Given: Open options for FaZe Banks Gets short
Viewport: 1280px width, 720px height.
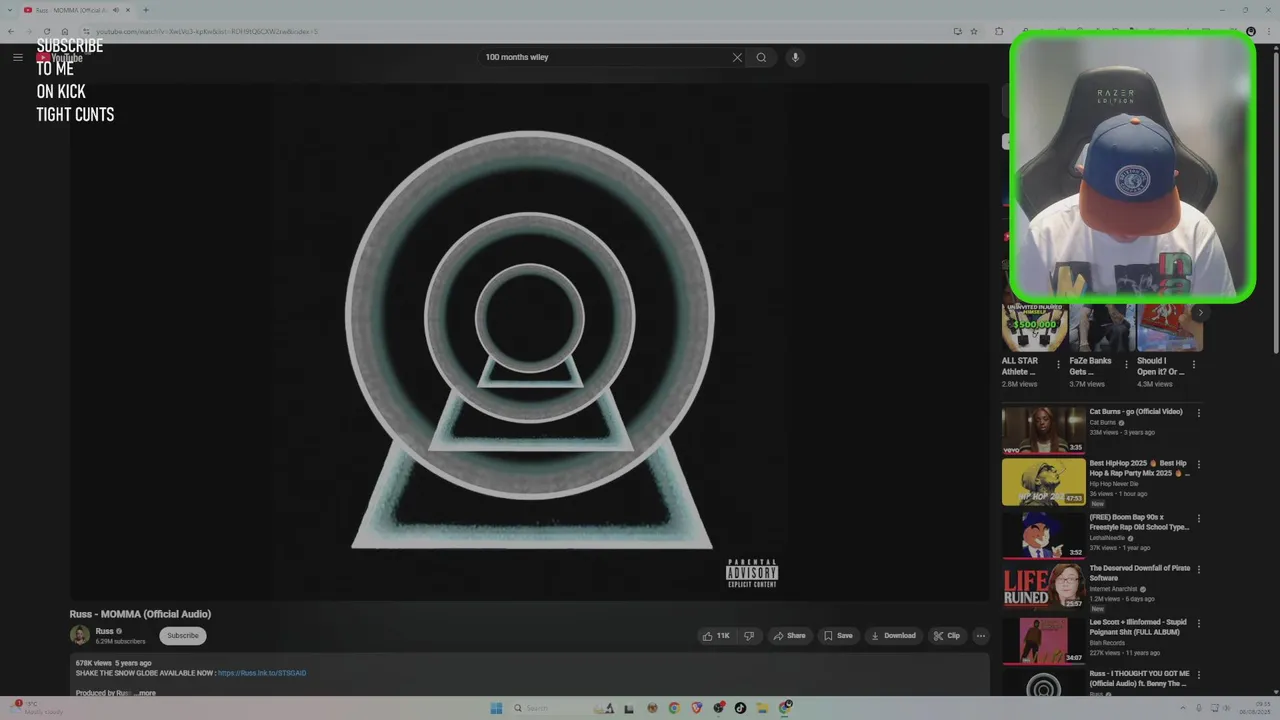Looking at the screenshot, I should tap(1126, 365).
